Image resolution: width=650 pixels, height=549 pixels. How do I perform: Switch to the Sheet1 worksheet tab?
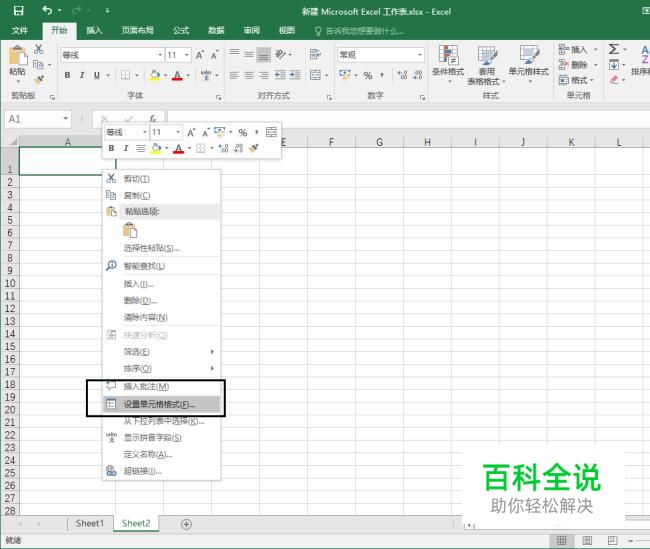90,524
